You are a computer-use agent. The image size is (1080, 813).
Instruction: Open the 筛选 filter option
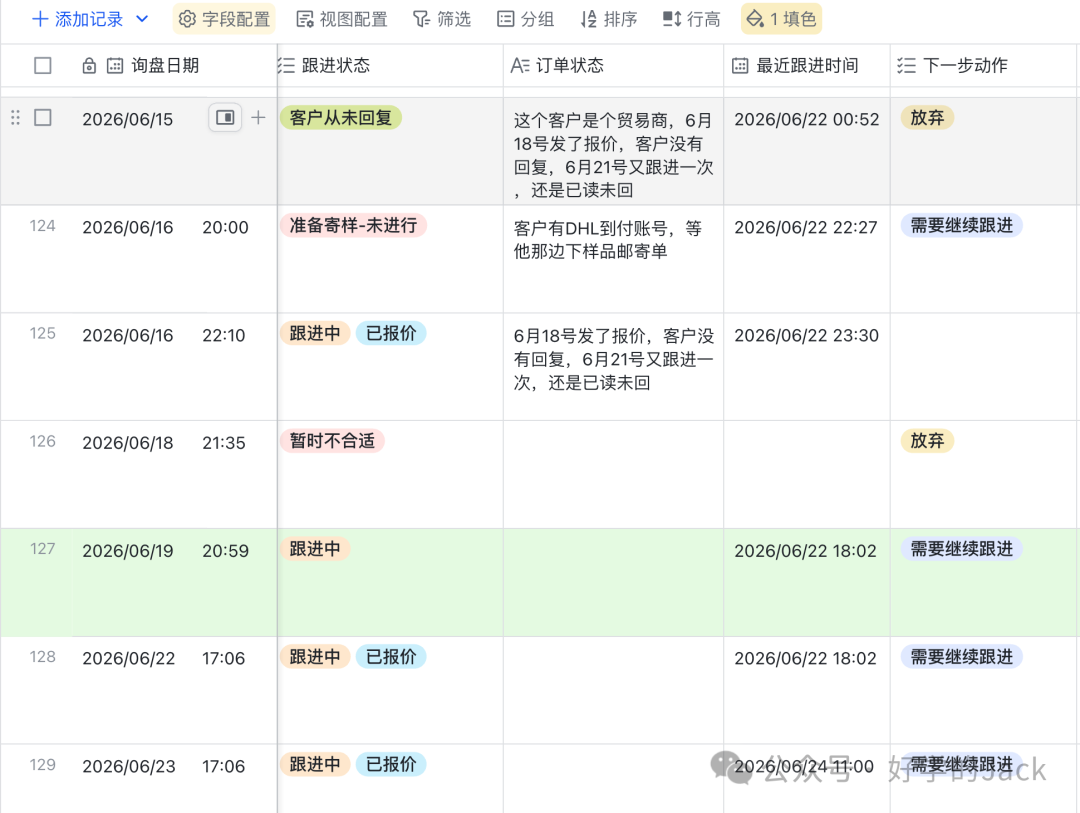(x=442, y=19)
